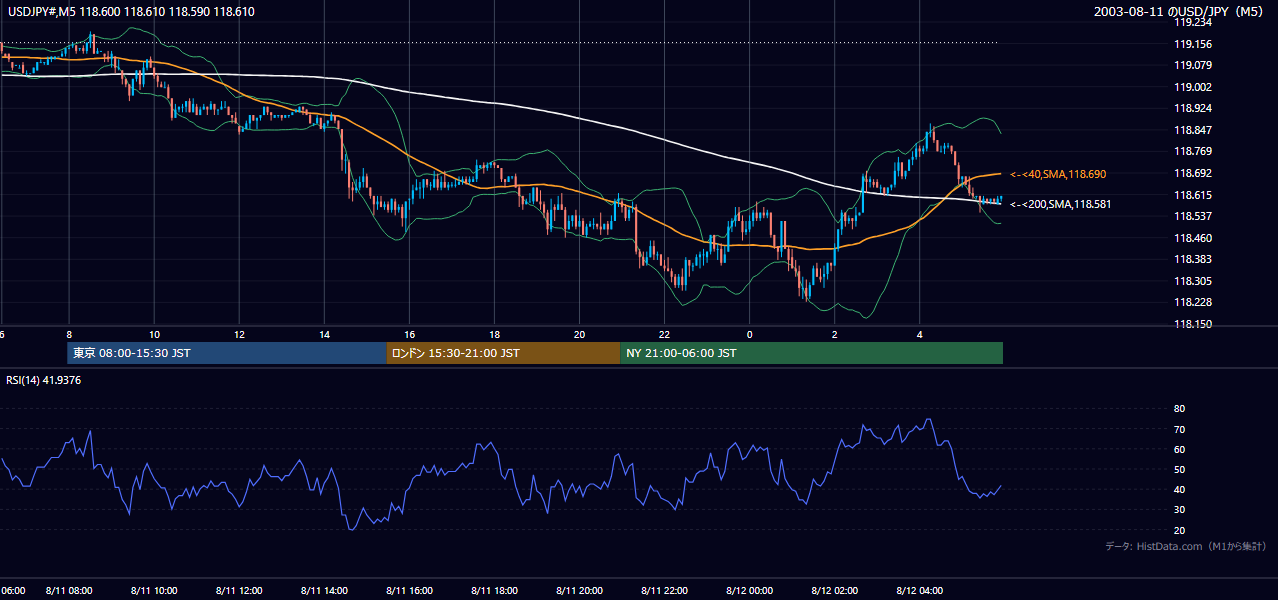Click the RSI 40 level label
Viewport: 1278px width, 600px height.
1179,489
